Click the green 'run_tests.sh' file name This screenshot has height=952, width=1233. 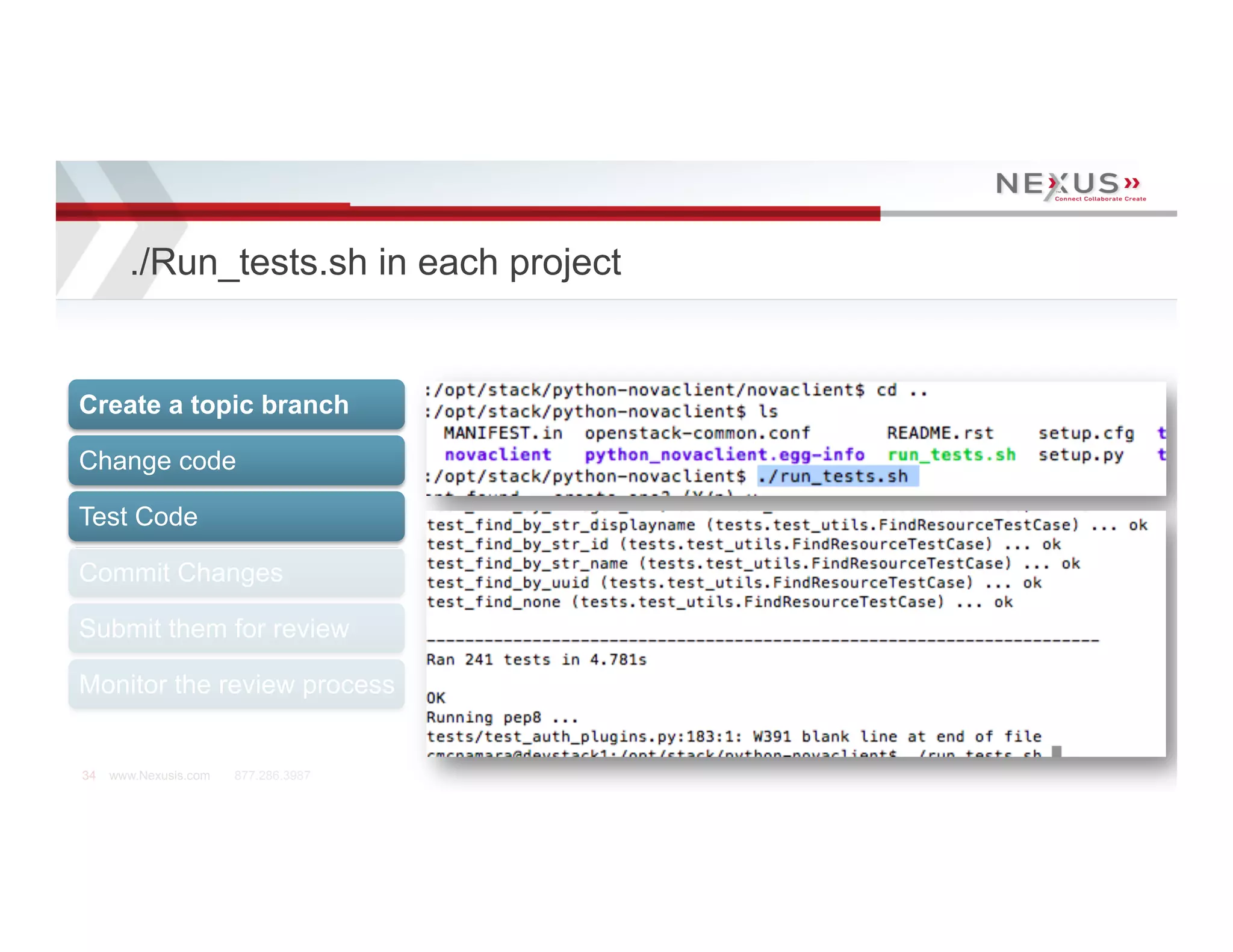click(x=951, y=455)
